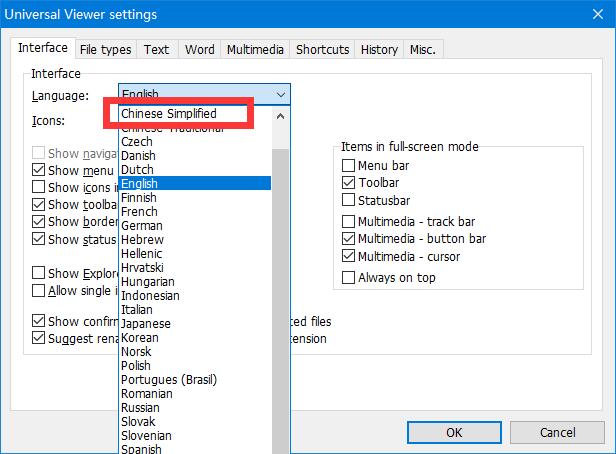The width and height of the screenshot is (616, 454).
Task: Pick Hungarian from the language list
Action: coord(195,282)
